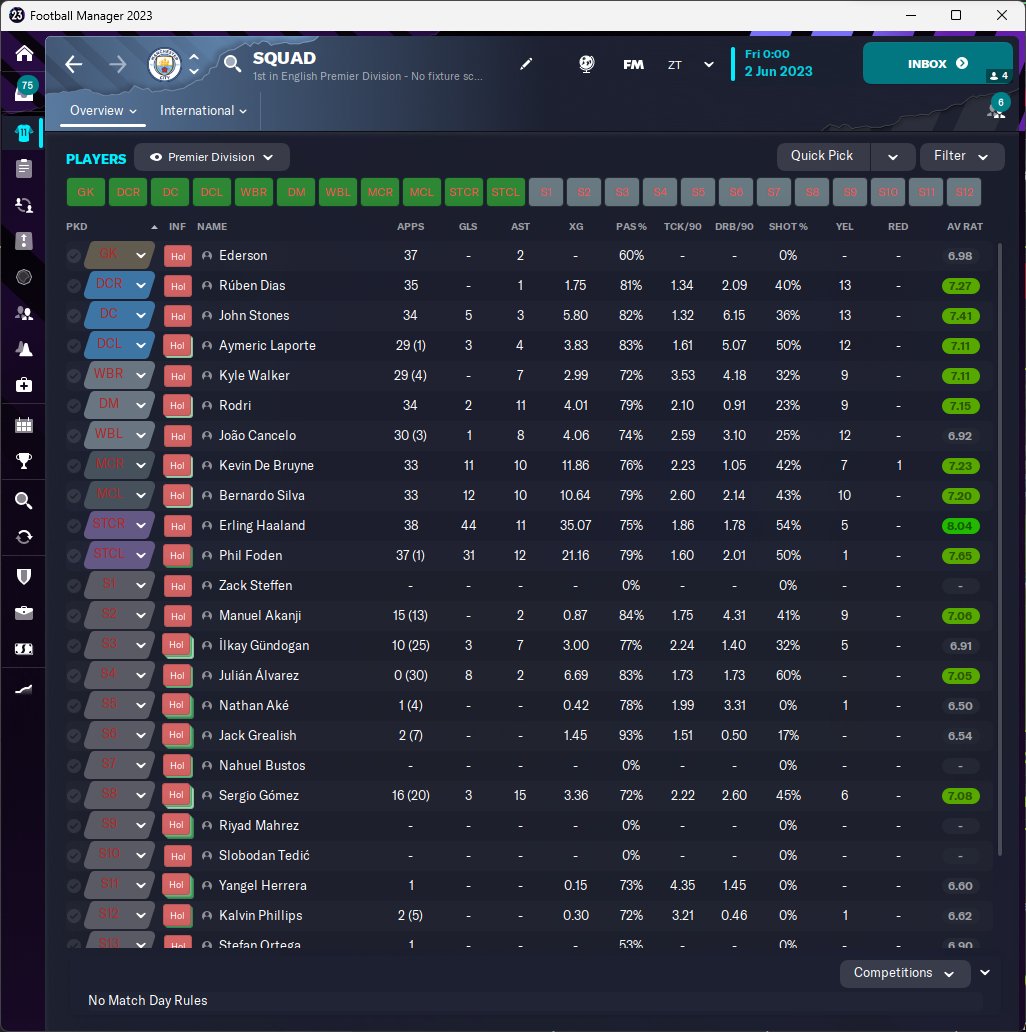Open the International tab menu

pyautogui.click(x=203, y=111)
